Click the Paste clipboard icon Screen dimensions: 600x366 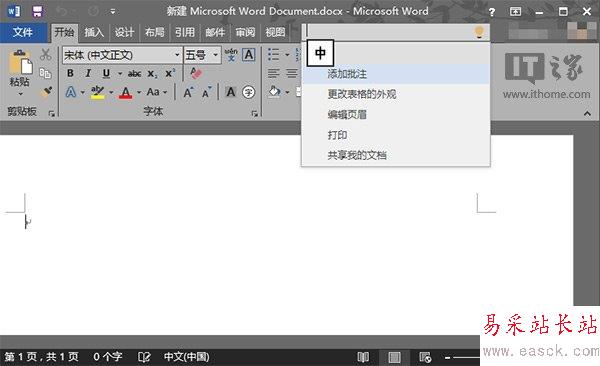click(20, 62)
